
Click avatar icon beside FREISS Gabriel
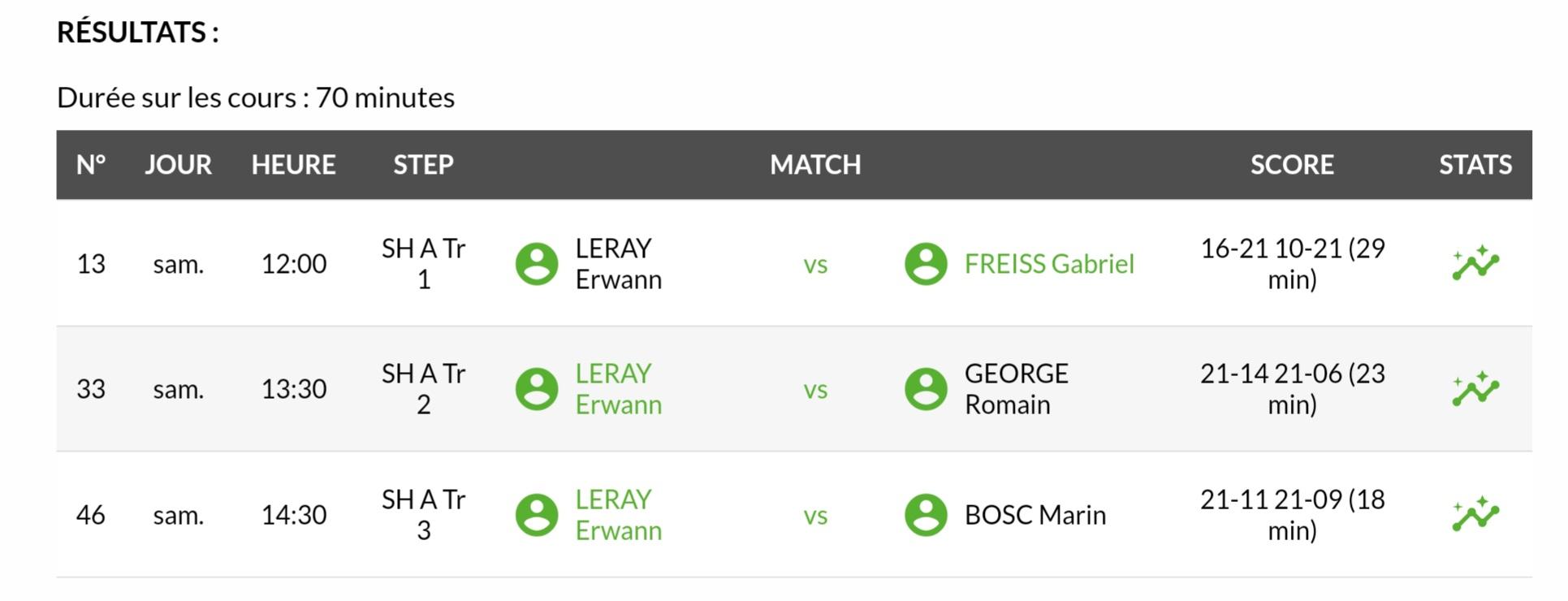point(926,264)
